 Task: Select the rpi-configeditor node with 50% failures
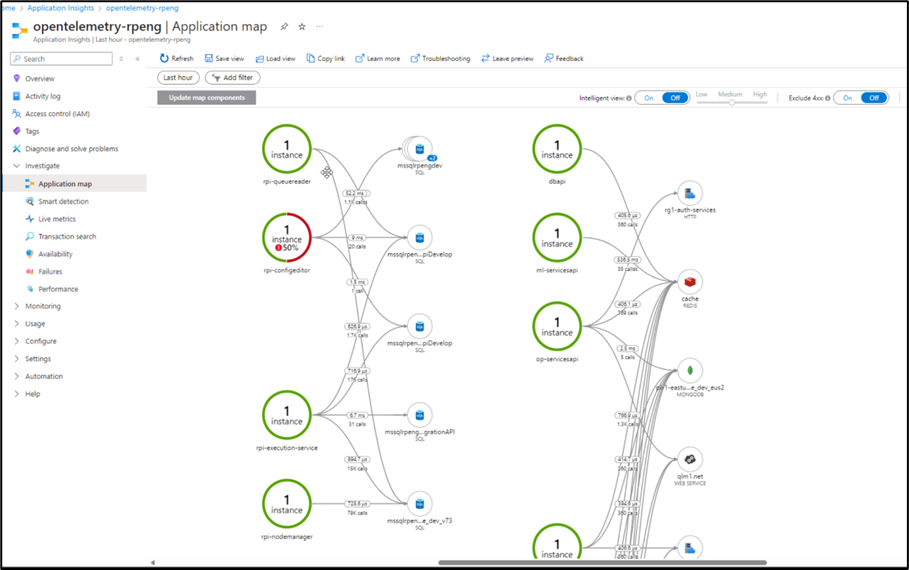pyautogui.click(x=287, y=238)
